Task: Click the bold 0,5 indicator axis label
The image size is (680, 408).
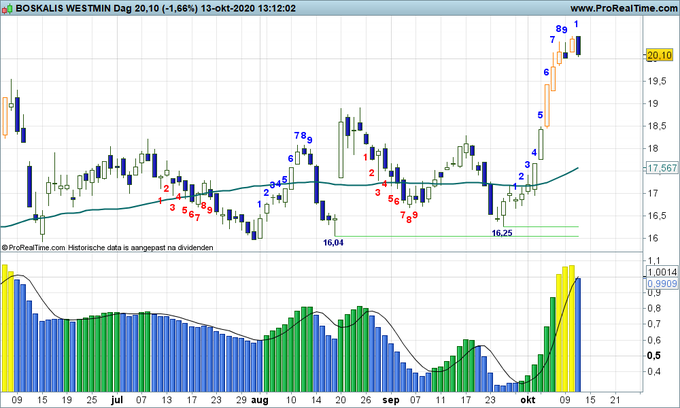Action: [654, 356]
